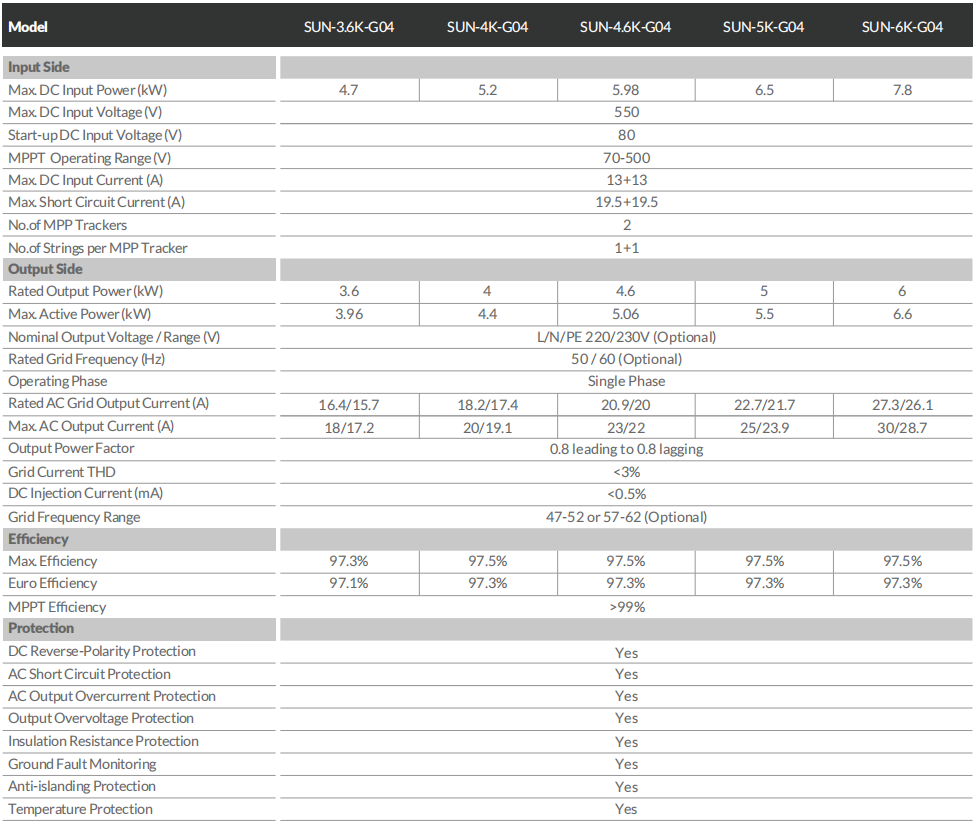Select the 16.4/15.7 rated AC current value
The image size is (976, 824).
pyautogui.click(x=349, y=405)
